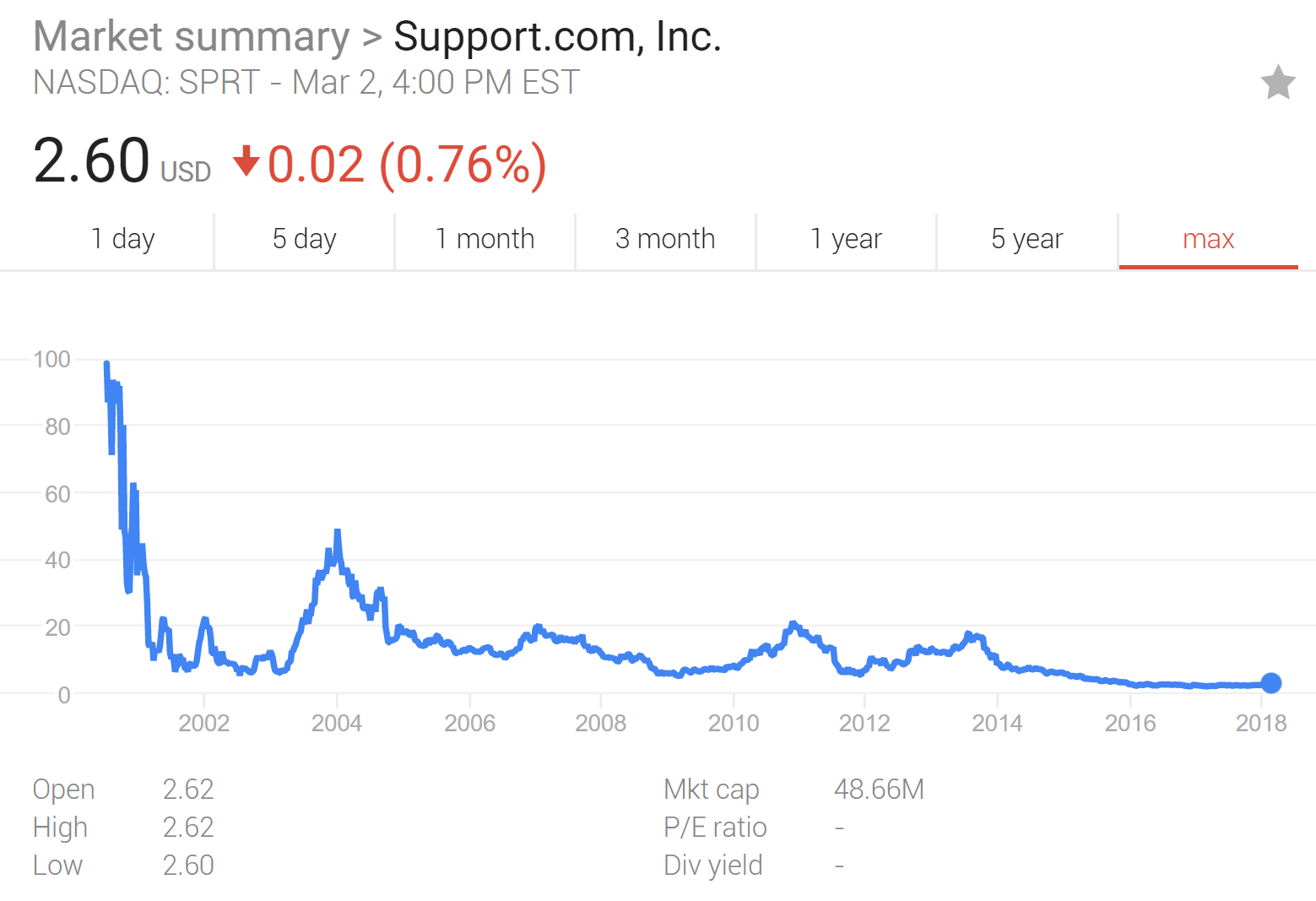Click the 2.60 USD price
This screenshot has height=901, width=1316.
122,160
